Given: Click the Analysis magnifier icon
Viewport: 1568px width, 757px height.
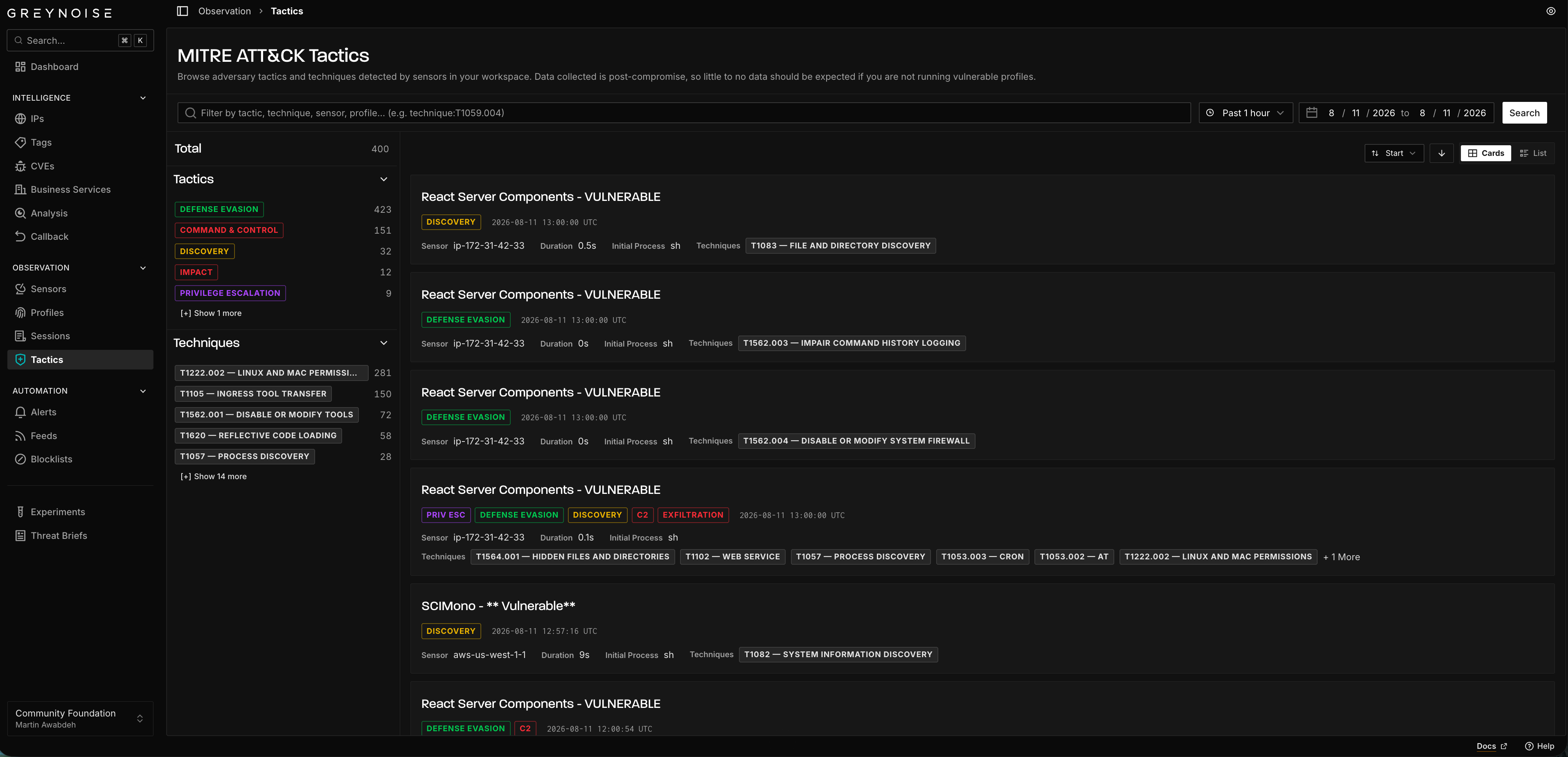Looking at the screenshot, I should (x=20, y=214).
